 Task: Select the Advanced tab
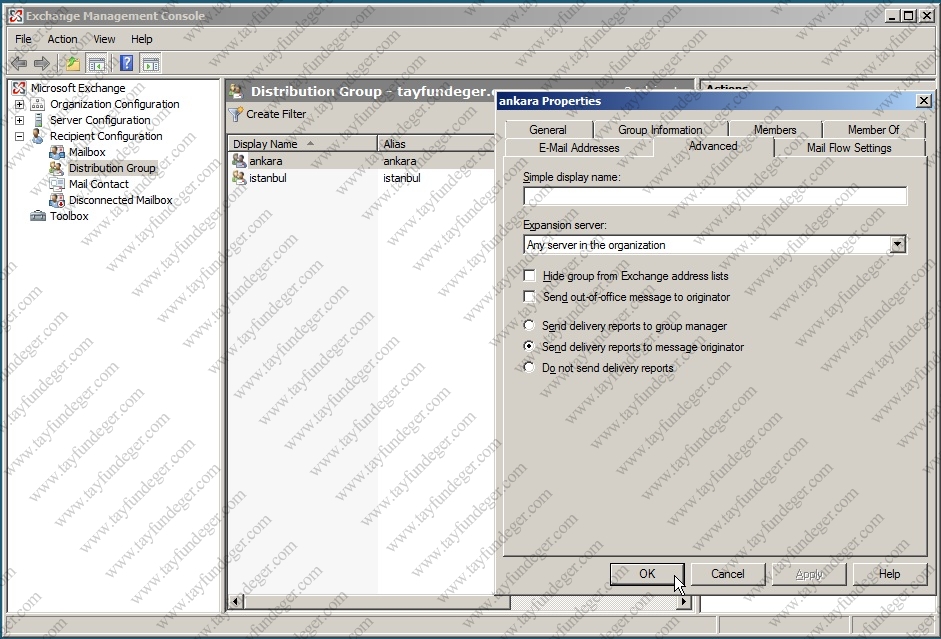tap(713, 146)
